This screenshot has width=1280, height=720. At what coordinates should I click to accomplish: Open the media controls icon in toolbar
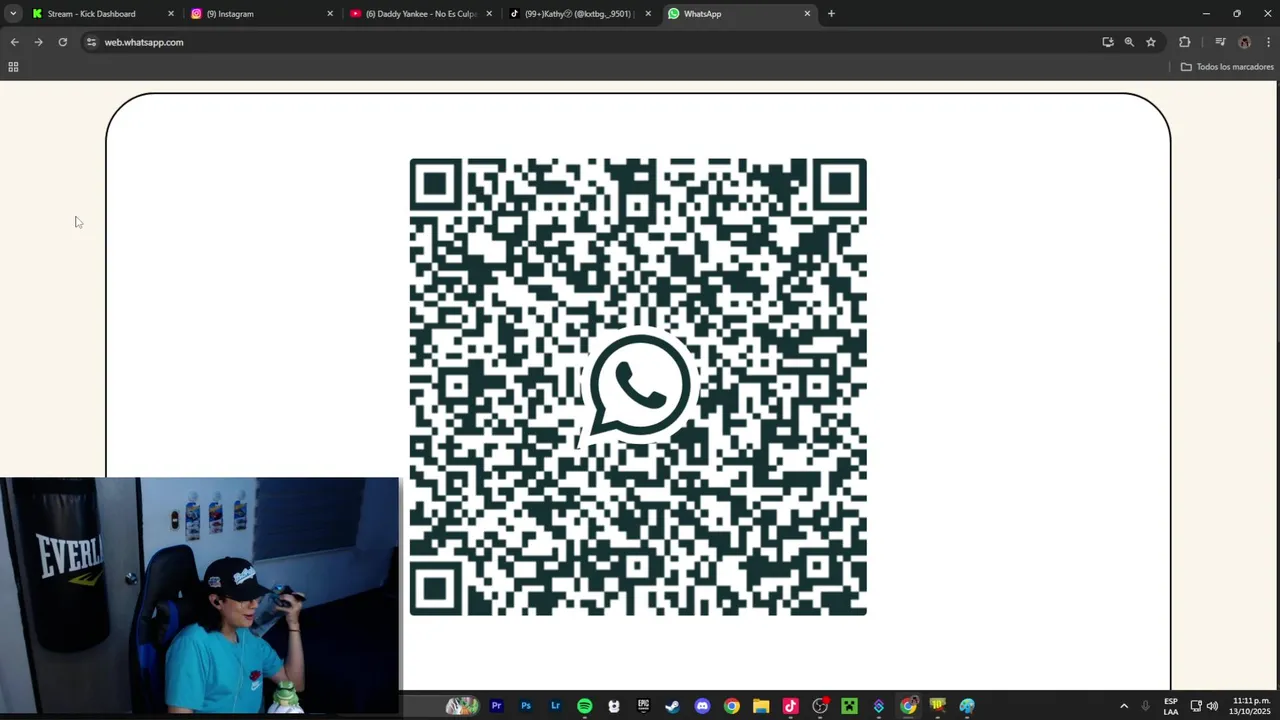click(x=1220, y=42)
